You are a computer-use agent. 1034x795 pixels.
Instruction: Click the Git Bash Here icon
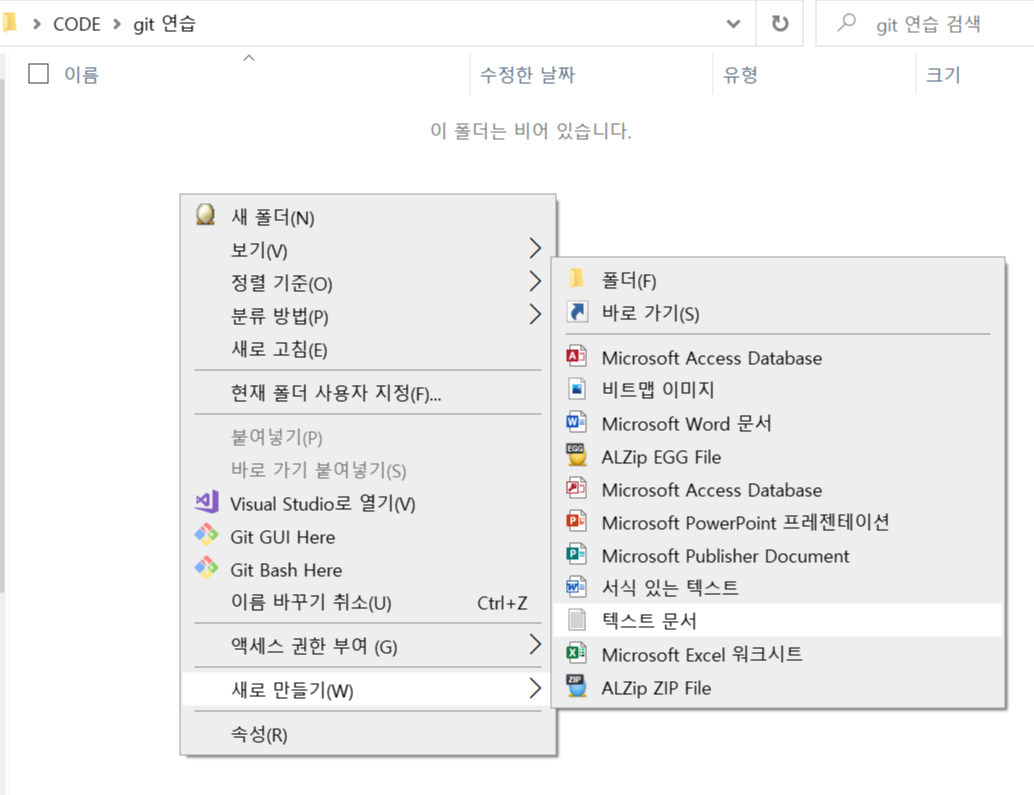[206, 568]
